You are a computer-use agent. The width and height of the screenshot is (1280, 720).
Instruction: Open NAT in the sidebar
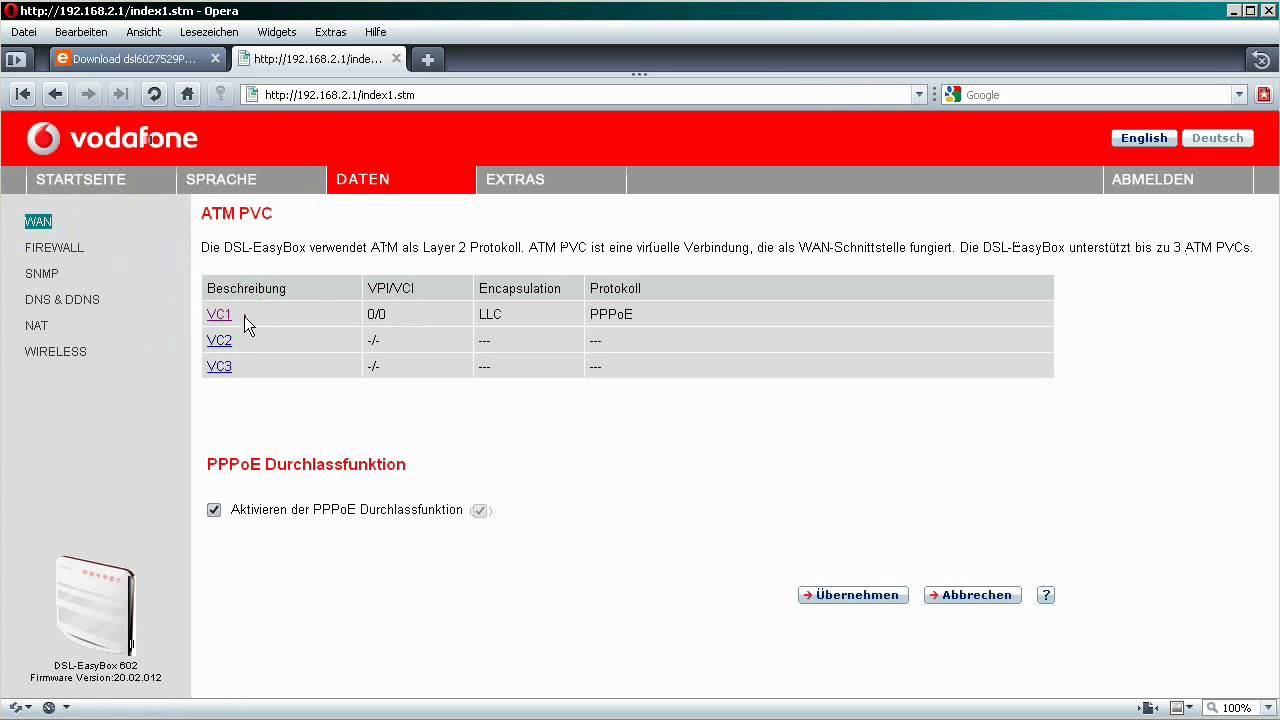(36, 326)
